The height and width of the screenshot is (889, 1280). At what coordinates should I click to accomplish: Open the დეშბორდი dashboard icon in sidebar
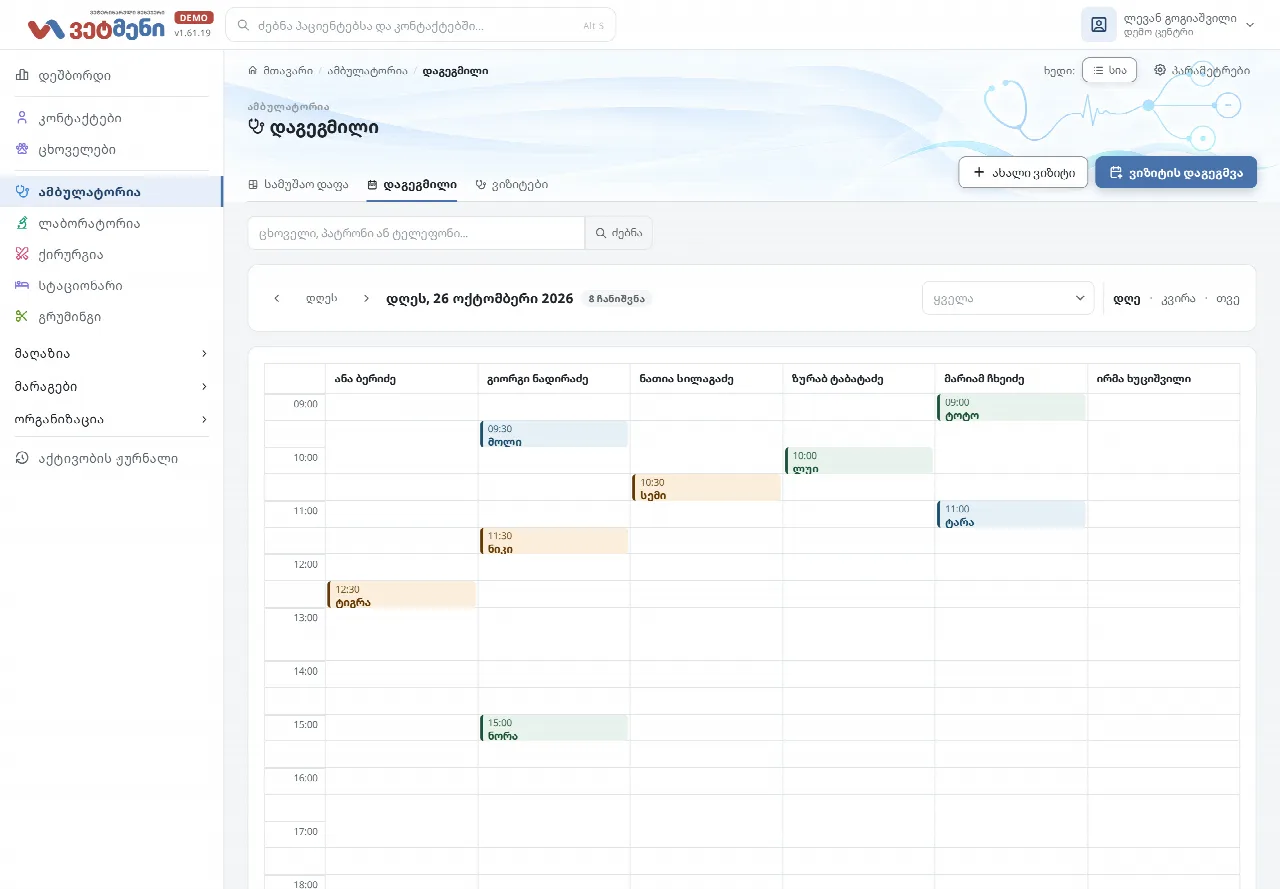(22, 75)
